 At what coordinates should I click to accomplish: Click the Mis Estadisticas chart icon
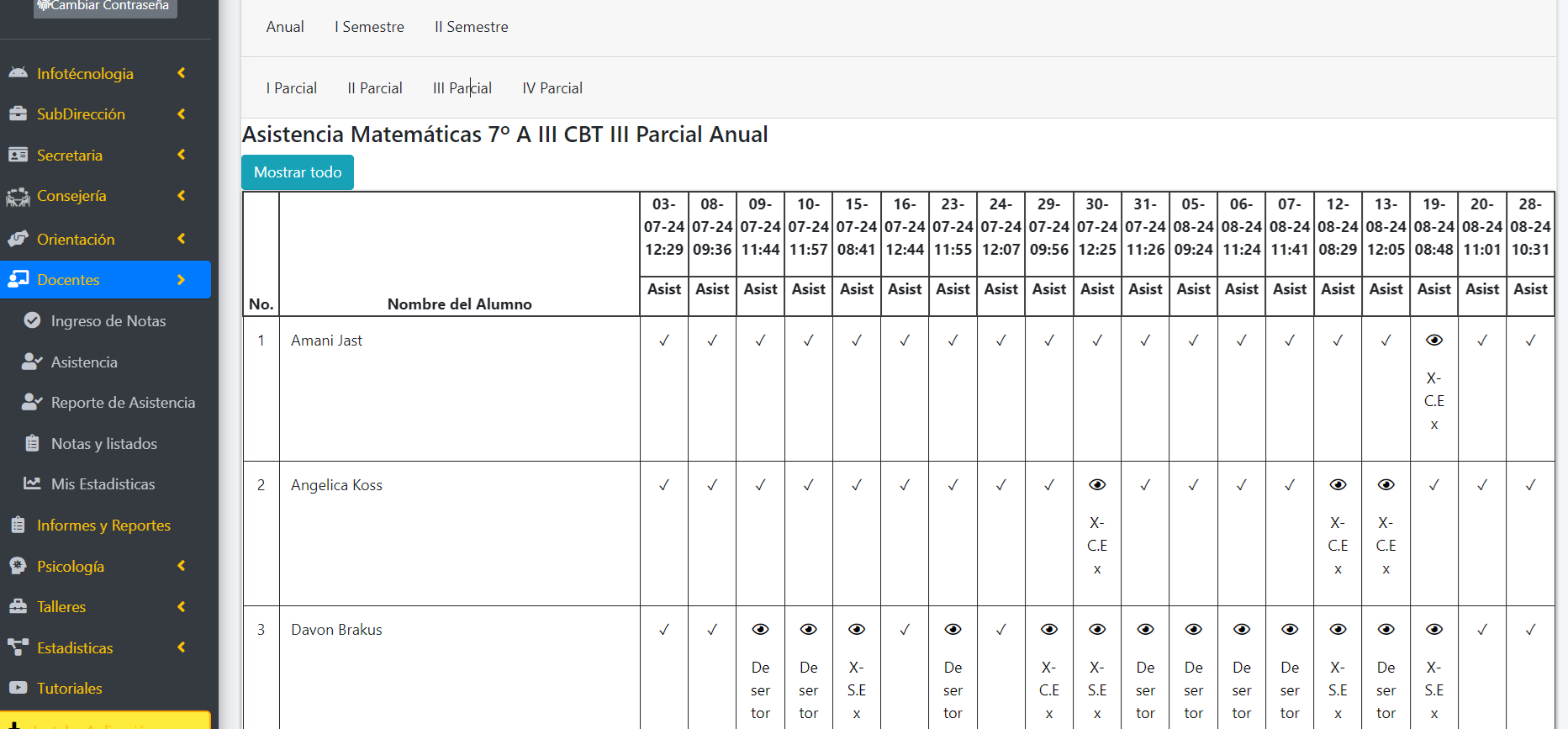pos(32,483)
